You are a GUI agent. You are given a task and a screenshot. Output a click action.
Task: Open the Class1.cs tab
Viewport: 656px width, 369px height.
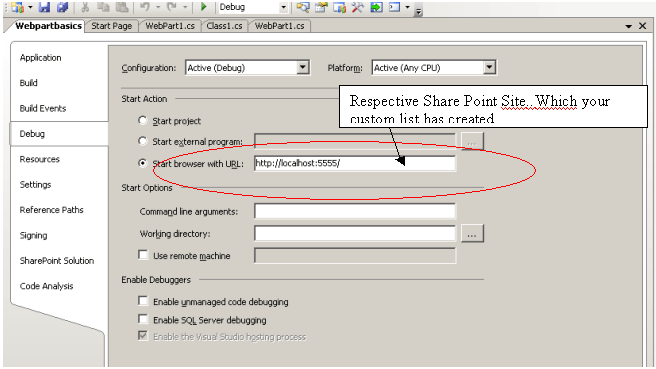click(224, 26)
